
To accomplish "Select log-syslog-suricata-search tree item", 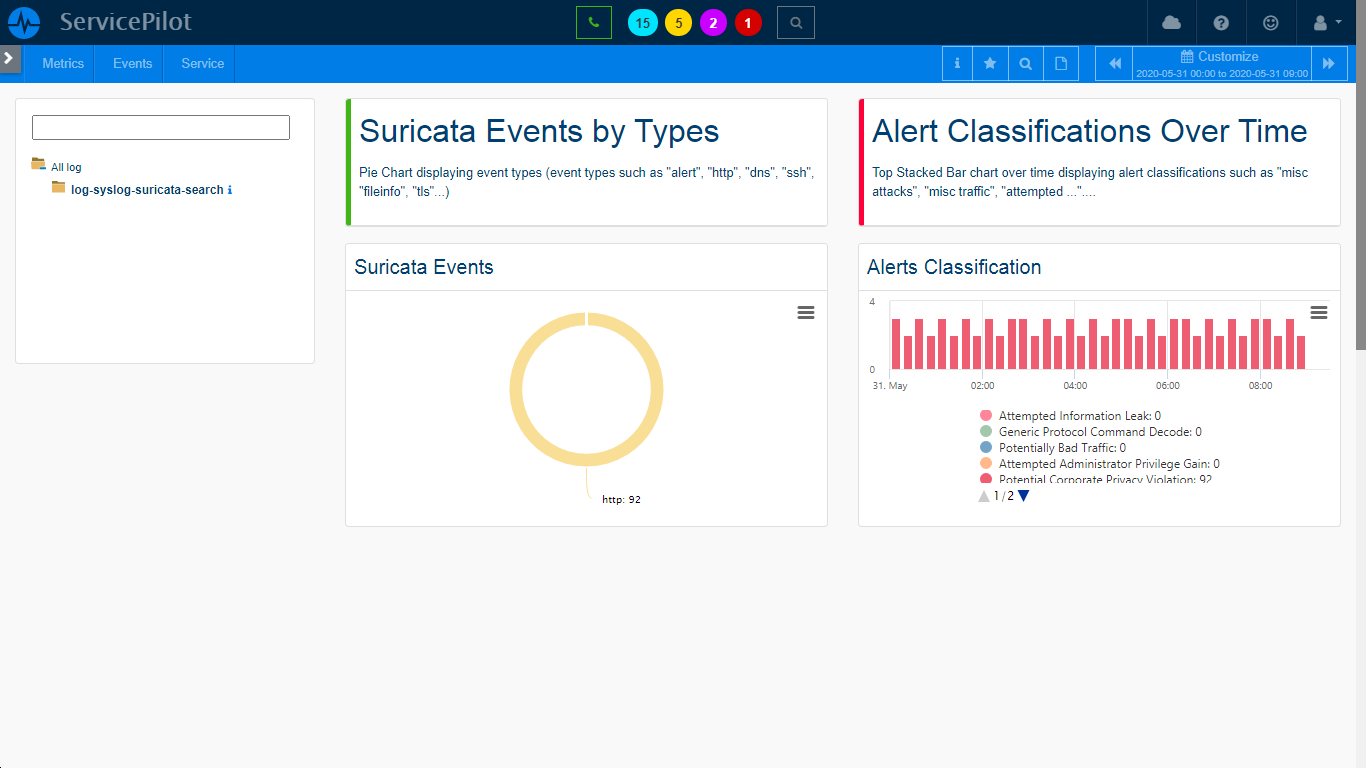I will tap(147, 190).
